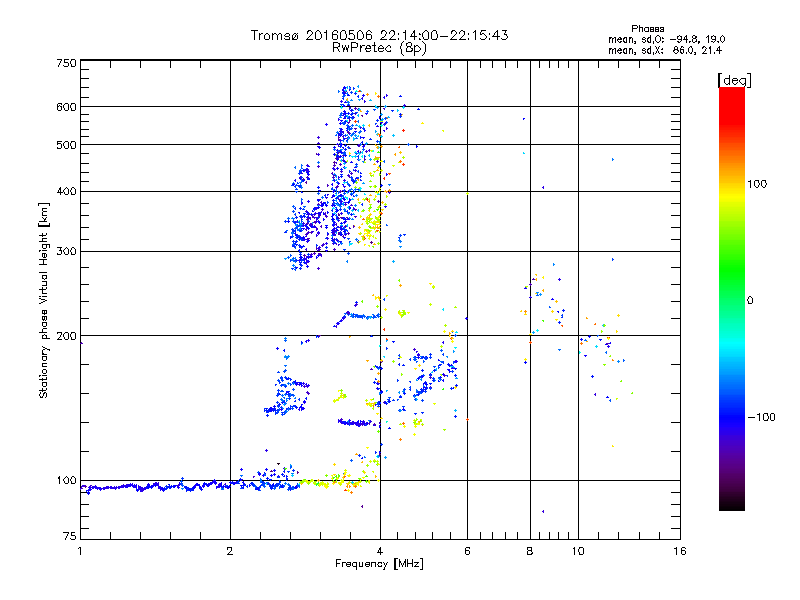Click the '100' colorbar tick label
Screen dimensions: 800x600
[x=757, y=184]
